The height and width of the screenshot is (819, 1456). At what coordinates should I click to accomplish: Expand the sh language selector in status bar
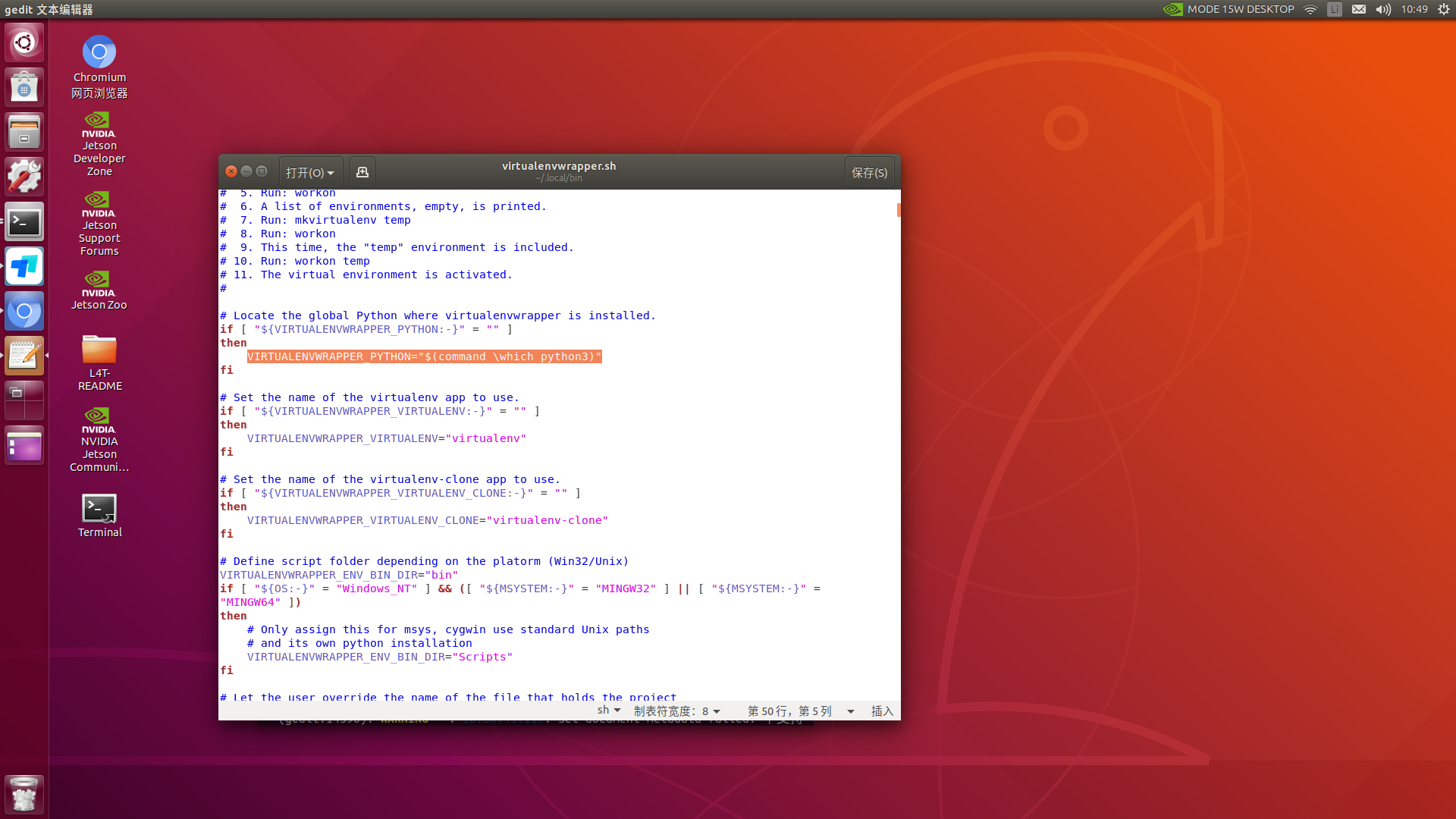(x=609, y=711)
